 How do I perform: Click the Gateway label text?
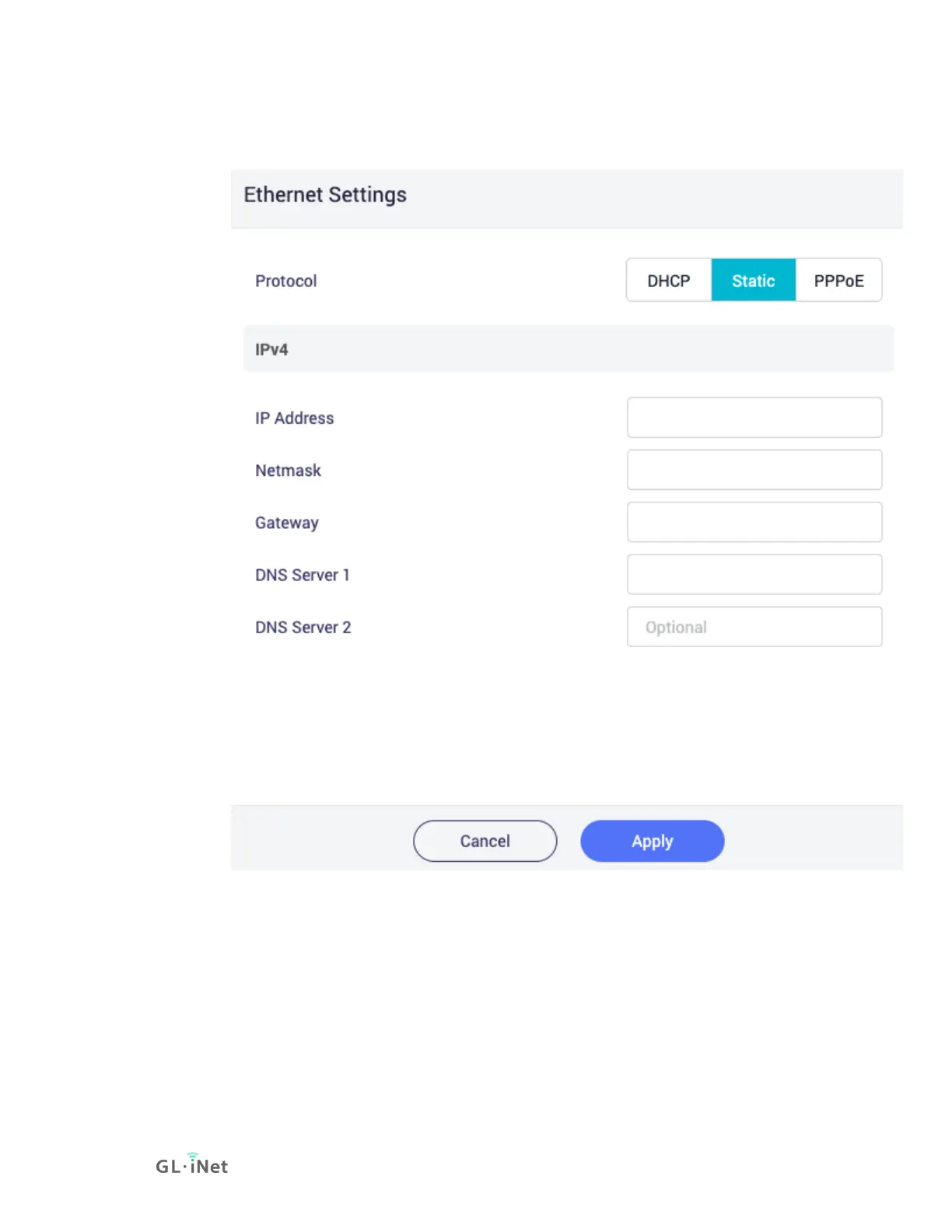tap(287, 523)
